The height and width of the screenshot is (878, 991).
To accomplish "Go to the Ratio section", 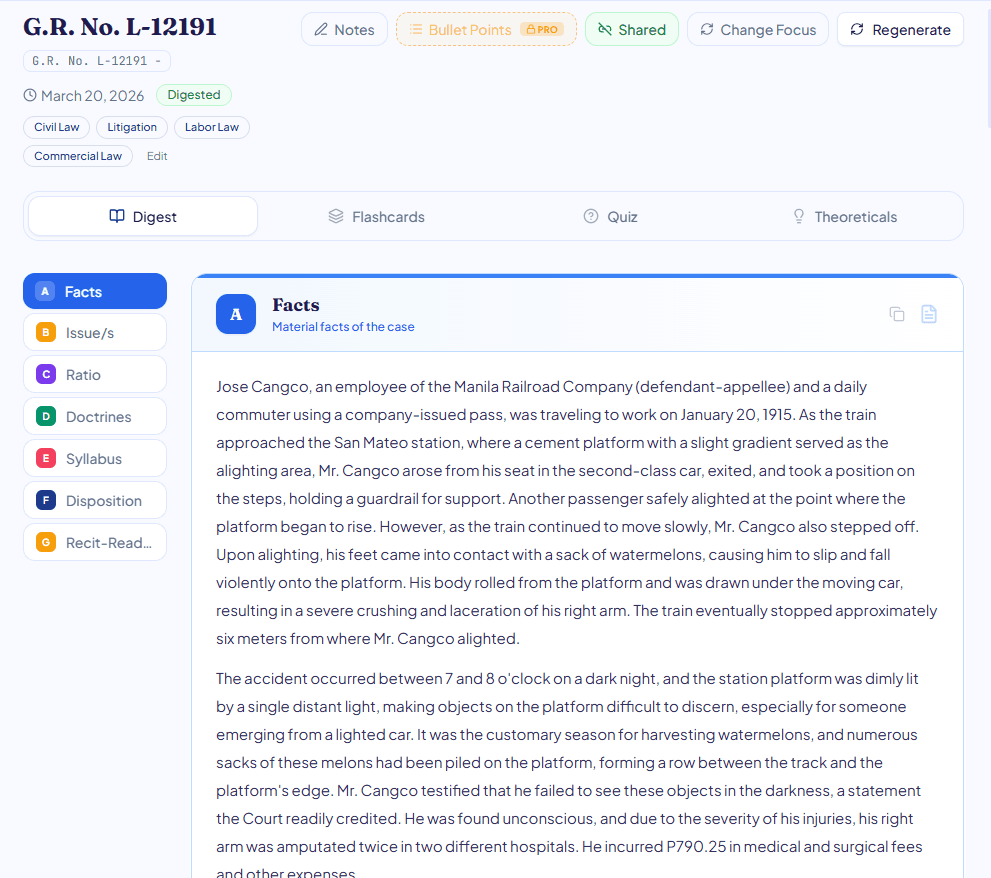I will pyautogui.click(x=95, y=375).
